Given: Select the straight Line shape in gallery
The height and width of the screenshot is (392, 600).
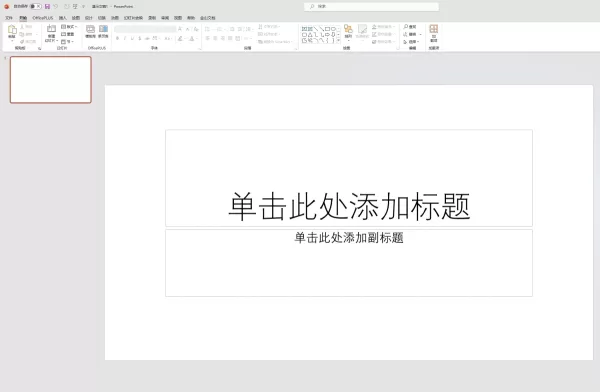Looking at the screenshot, I should pyautogui.click(x=316, y=29).
